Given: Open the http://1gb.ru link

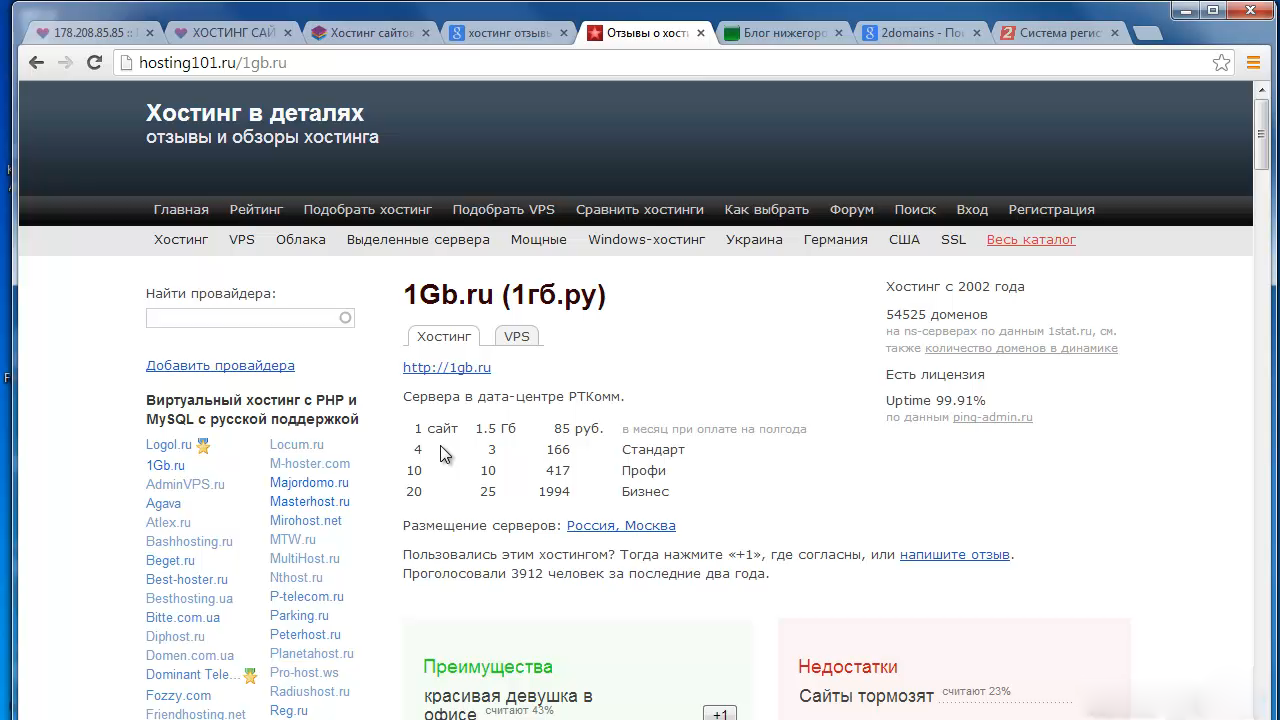Looking at the screenshot, I should coord(447,368).
